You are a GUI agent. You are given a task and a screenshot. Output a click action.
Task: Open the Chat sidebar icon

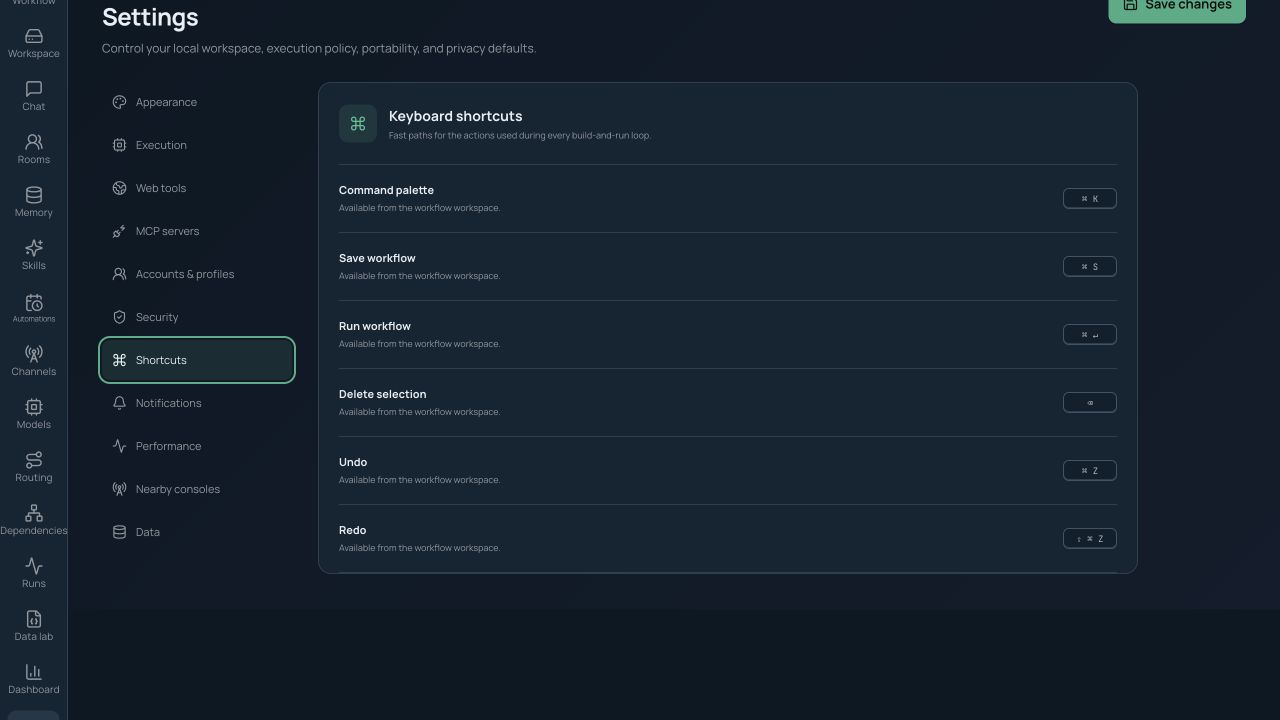(x=33, y=97)
